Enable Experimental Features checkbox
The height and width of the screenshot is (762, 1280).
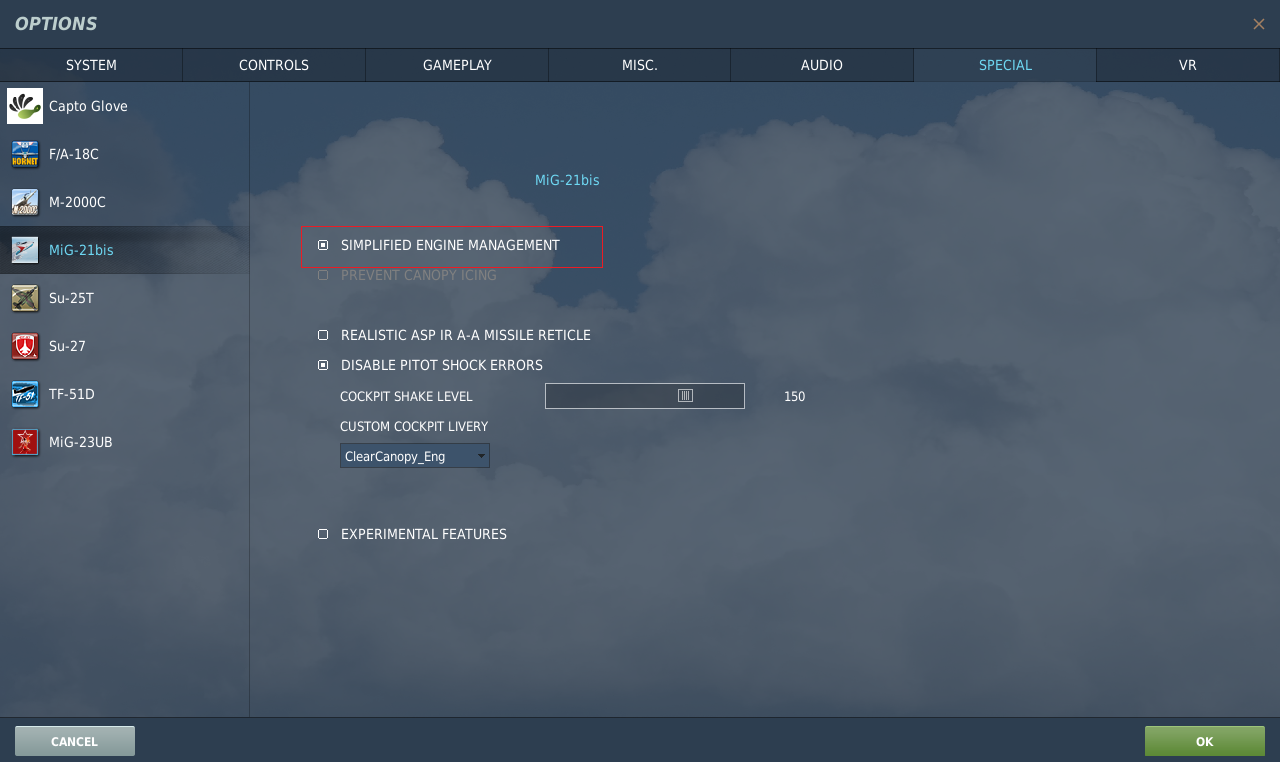[323, 534]
